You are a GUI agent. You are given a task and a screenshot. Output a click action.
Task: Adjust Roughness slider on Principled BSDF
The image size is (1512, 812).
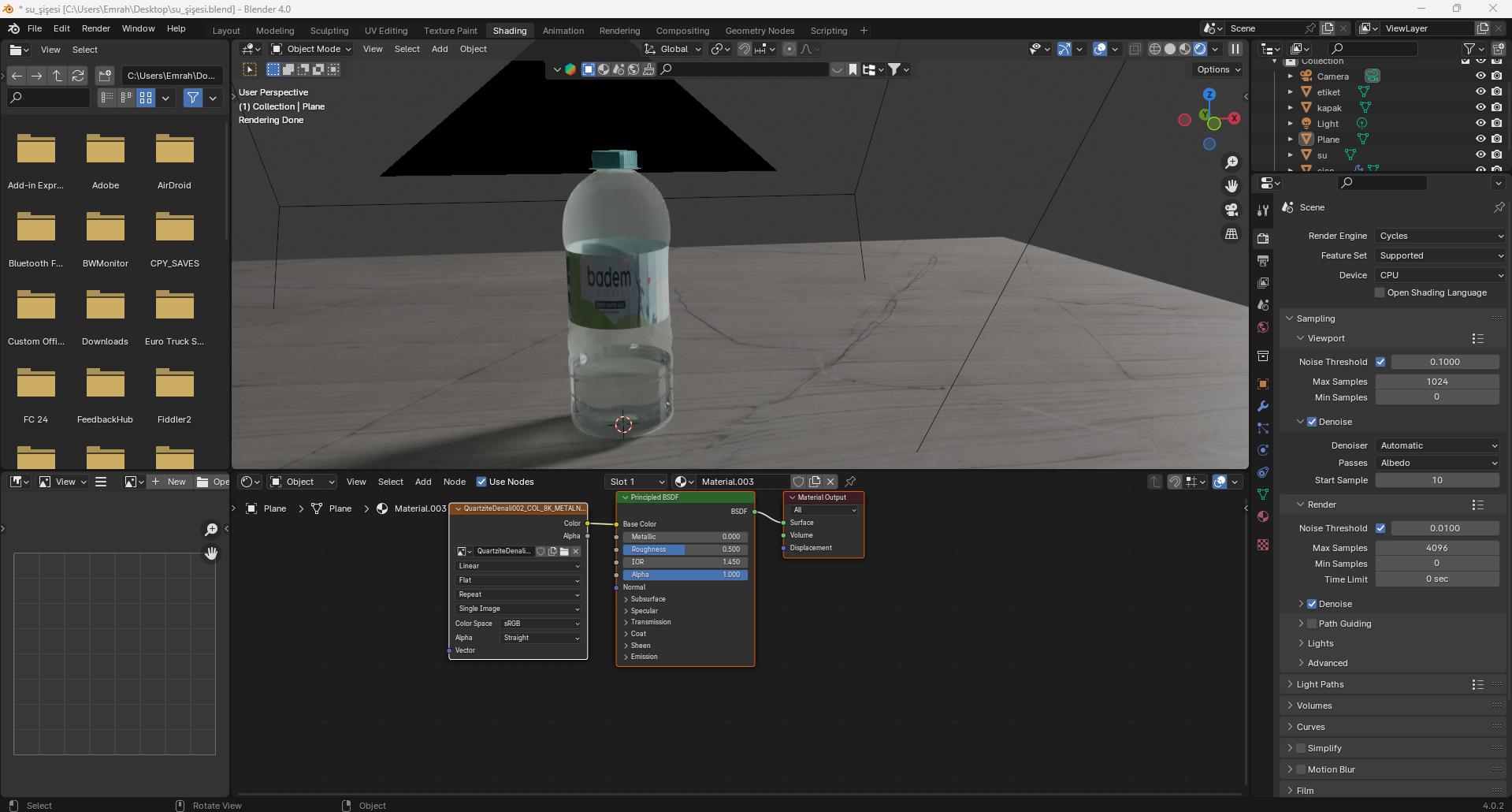coord(685,549)
